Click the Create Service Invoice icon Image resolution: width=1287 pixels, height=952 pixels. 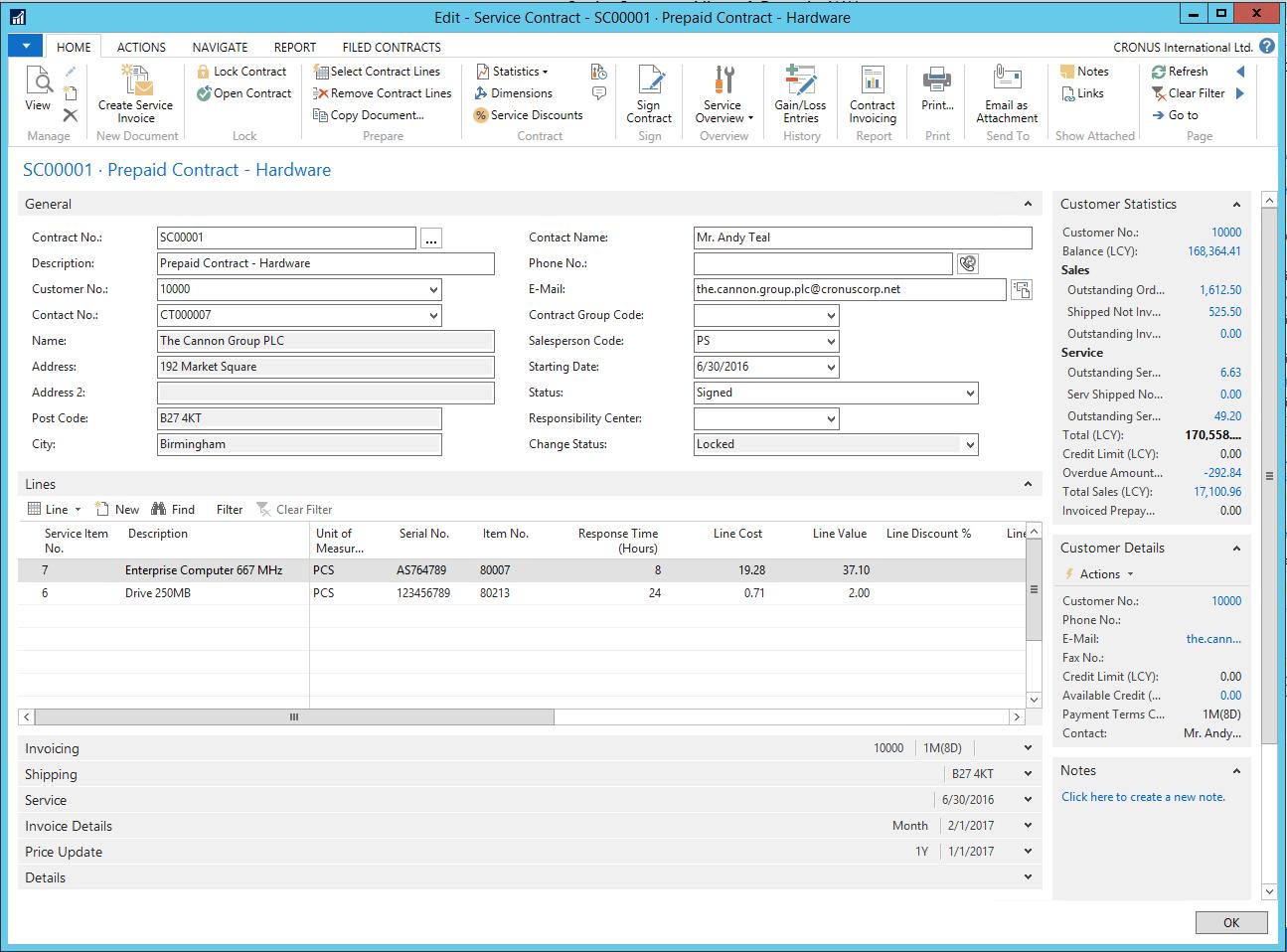[x=135, y=95]
